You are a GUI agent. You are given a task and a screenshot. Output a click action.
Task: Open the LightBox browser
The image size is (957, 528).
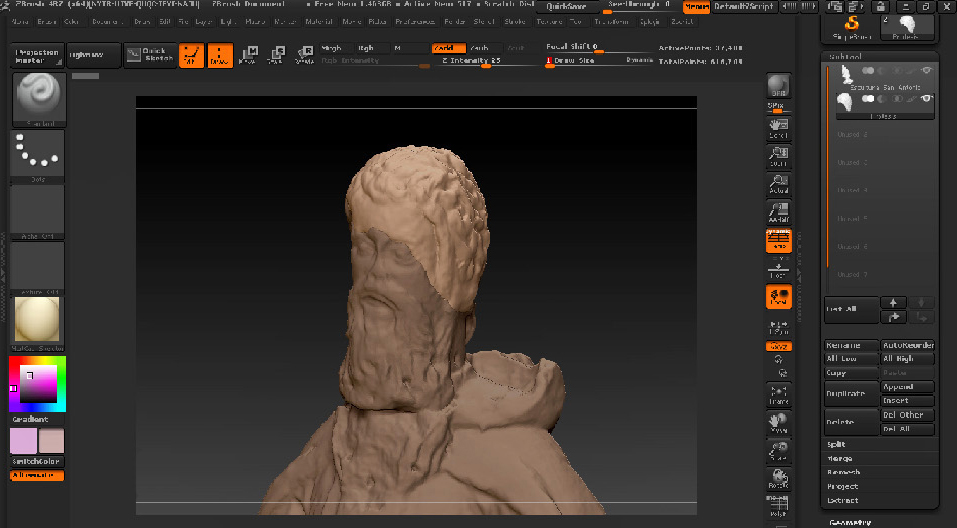(94, 56)
